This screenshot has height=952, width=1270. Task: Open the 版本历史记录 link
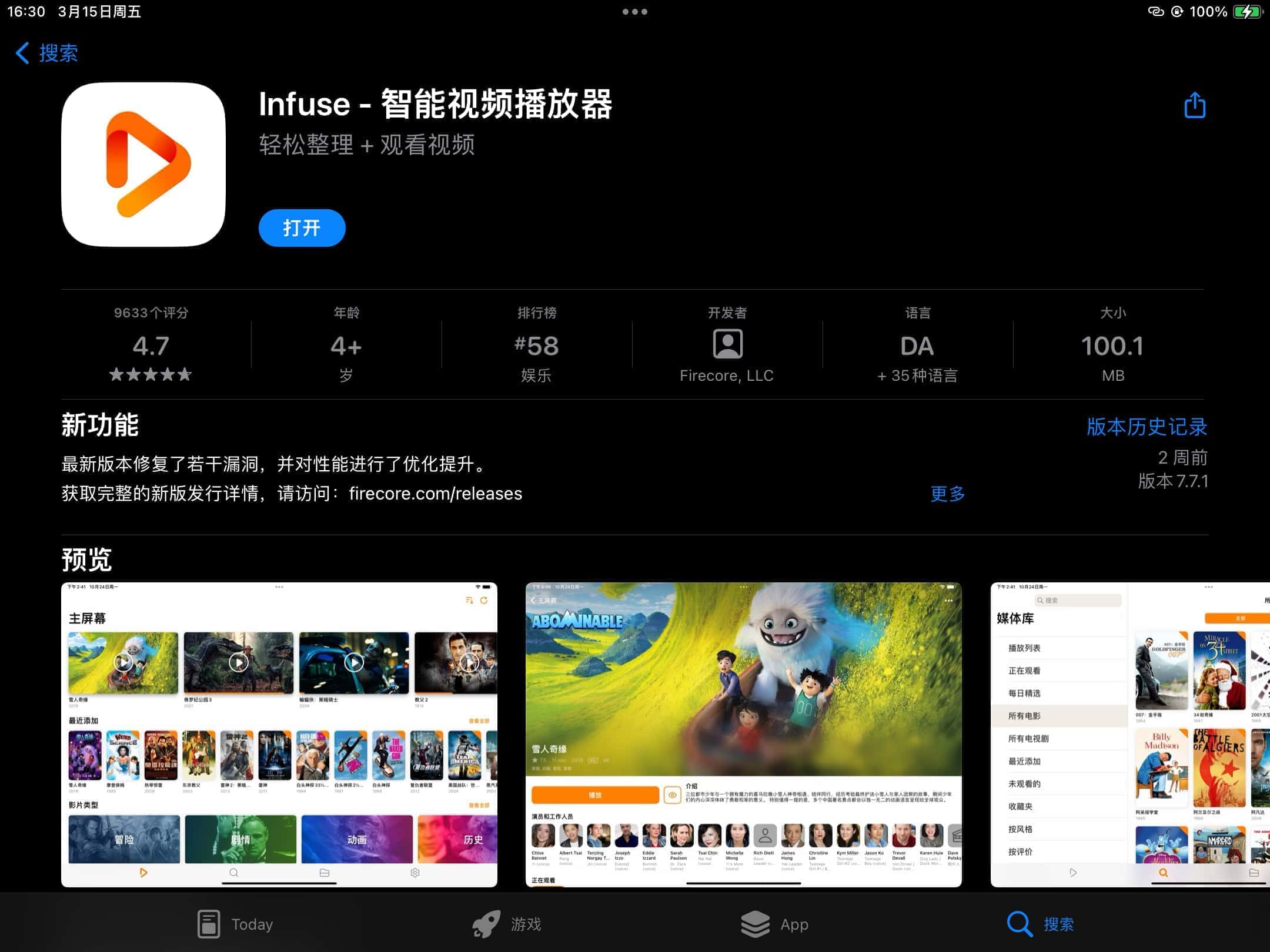[x=1147, y=427]
